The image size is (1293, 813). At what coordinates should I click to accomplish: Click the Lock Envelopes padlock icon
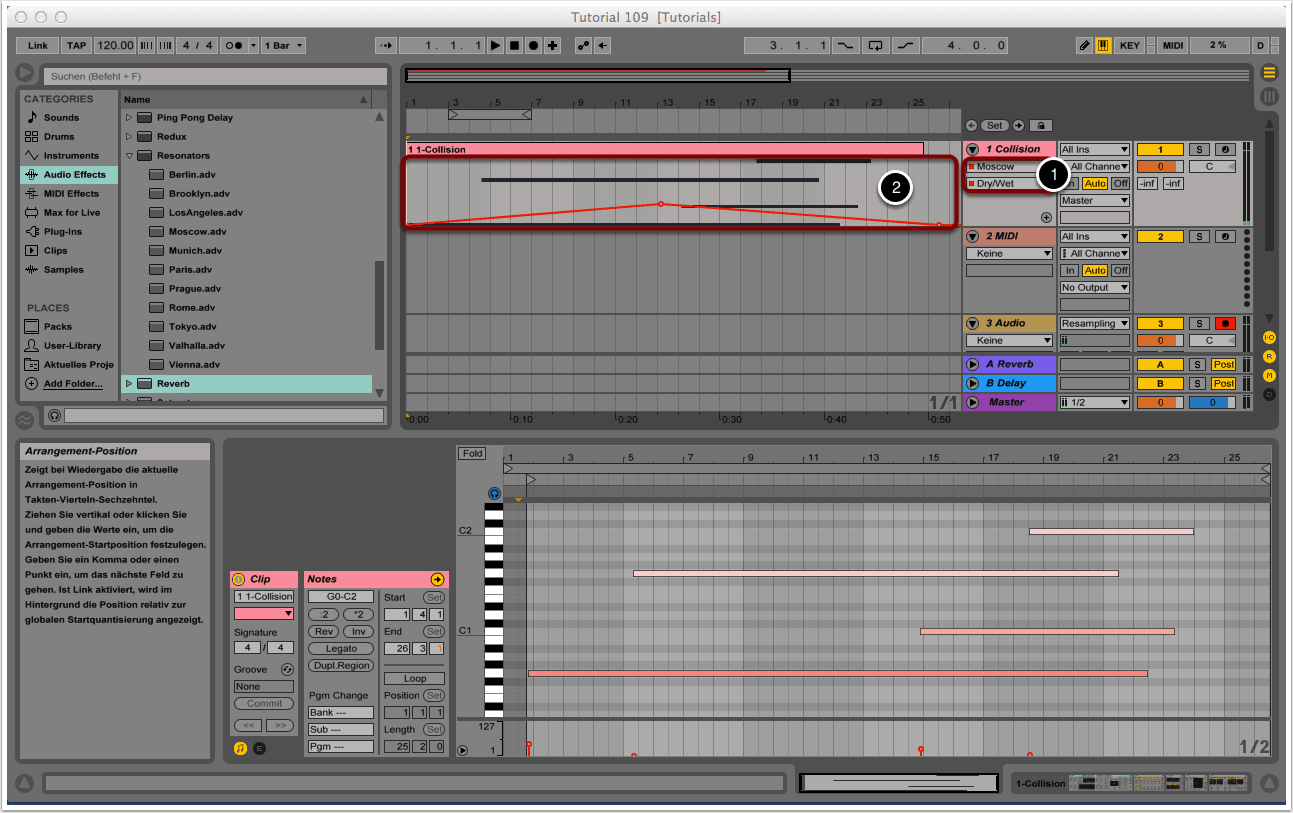point(1041,126)
